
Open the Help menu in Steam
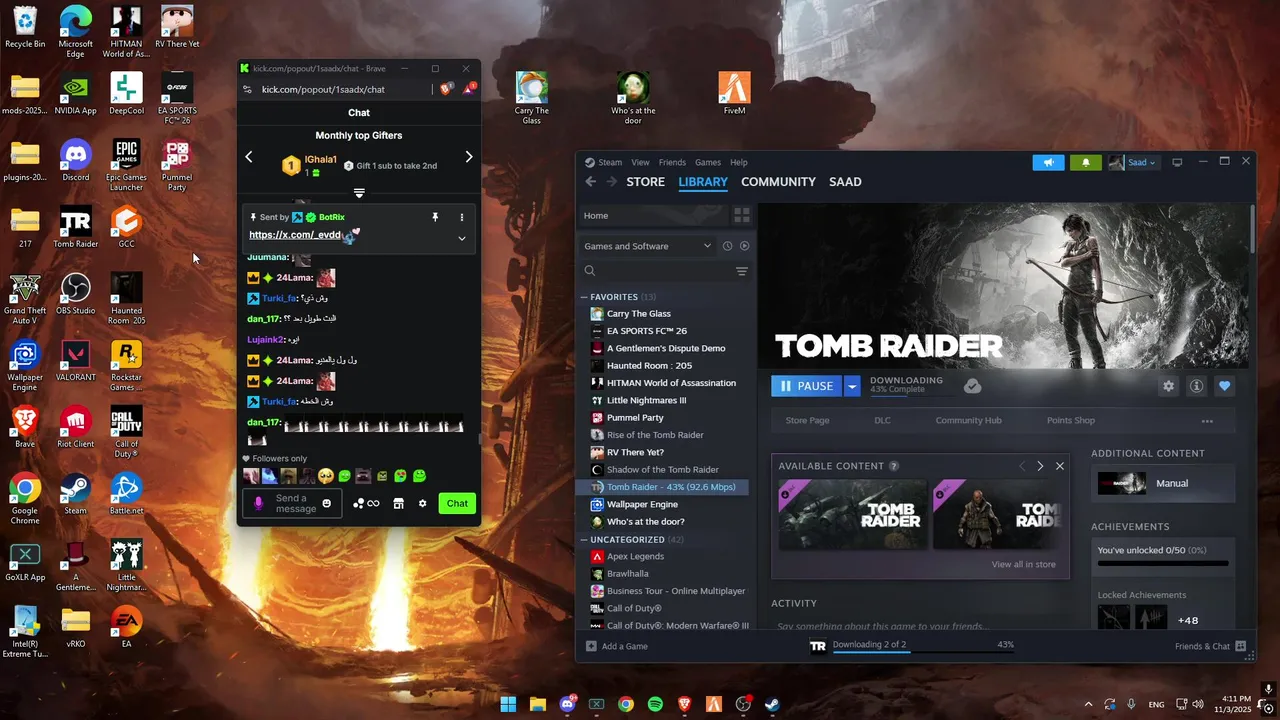click(739, 162)
